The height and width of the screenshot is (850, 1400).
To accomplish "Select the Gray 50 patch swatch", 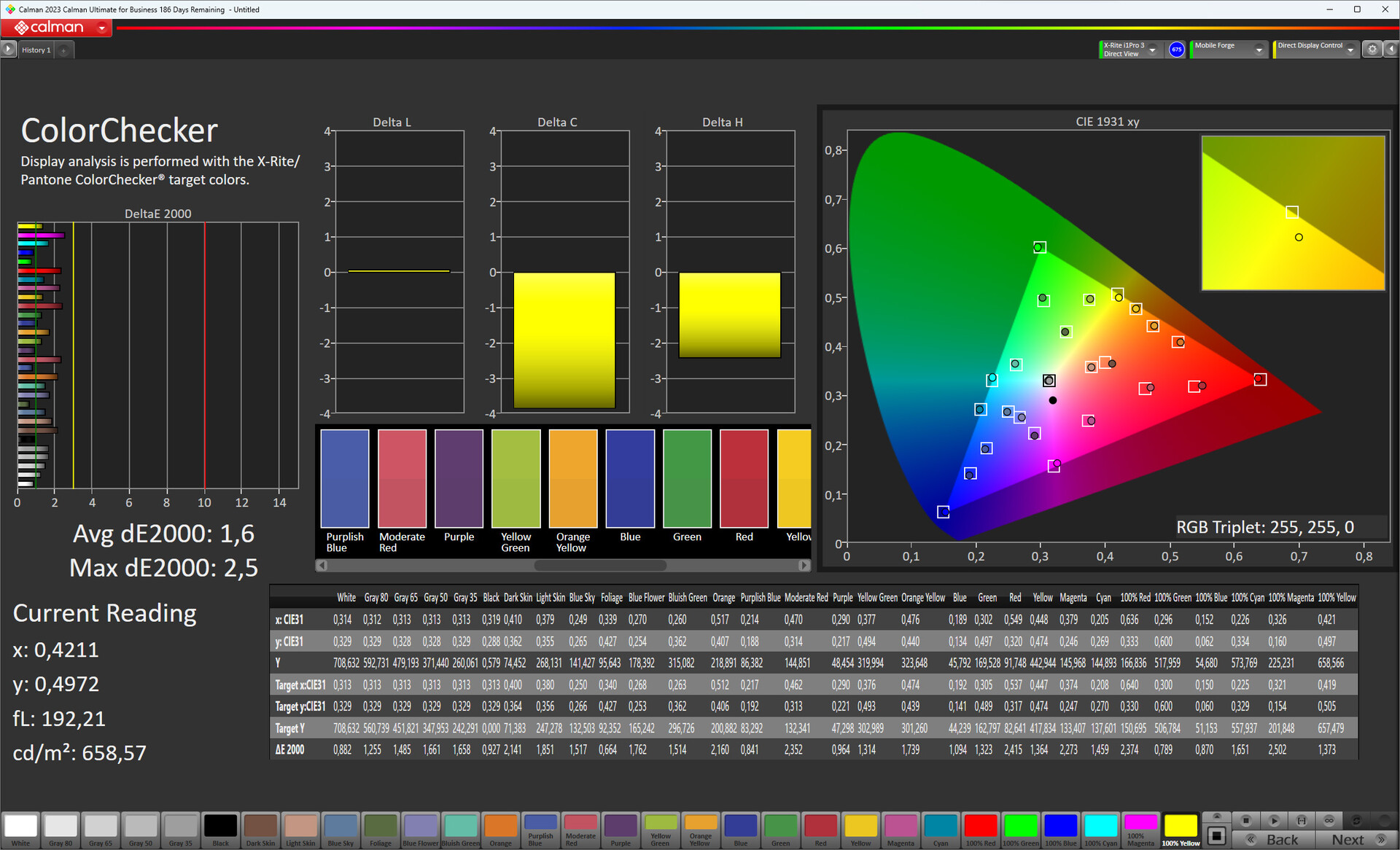I will pyautogui.click(x=141, y=830).
